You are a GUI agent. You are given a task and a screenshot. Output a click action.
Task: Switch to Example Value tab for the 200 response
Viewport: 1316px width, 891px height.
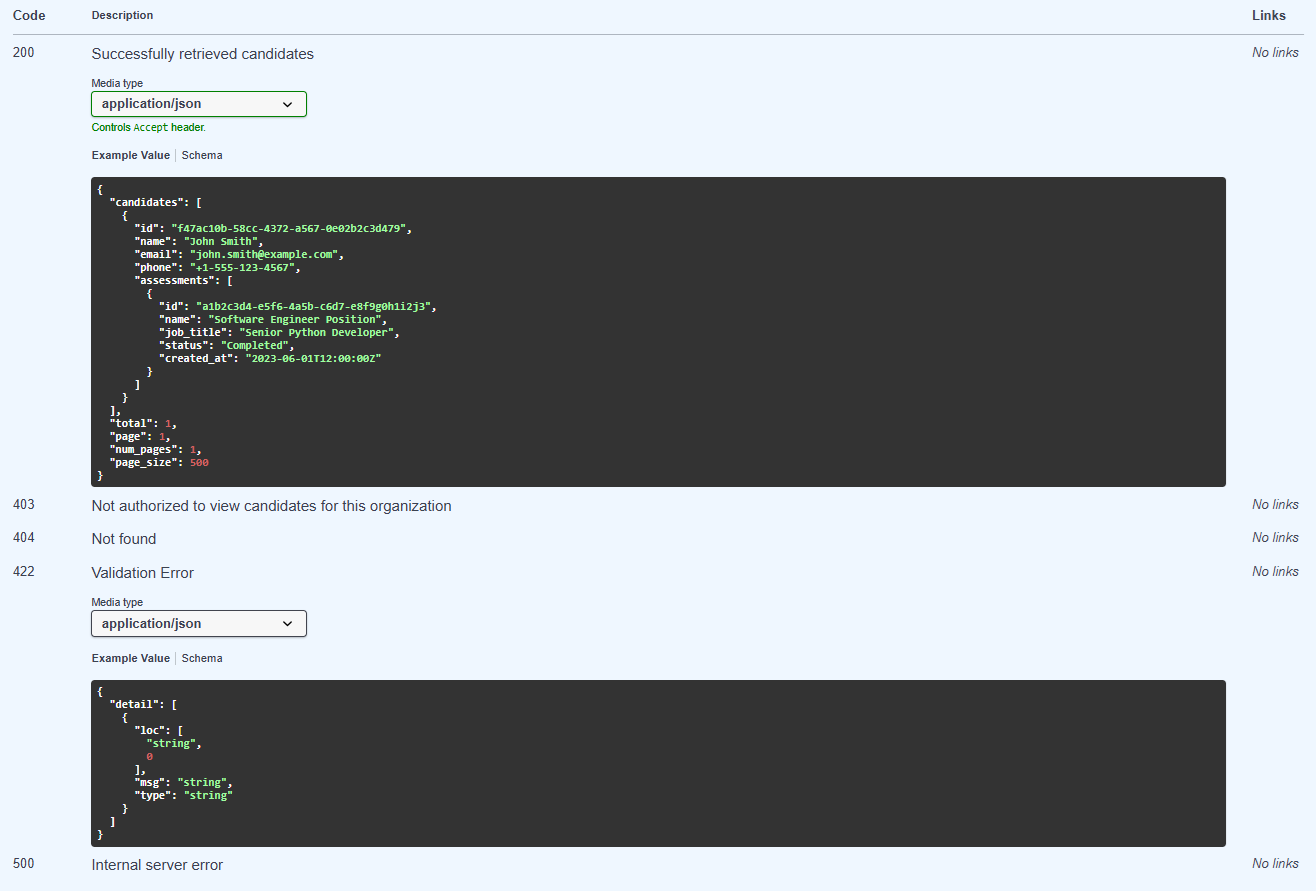coord(130,156)
